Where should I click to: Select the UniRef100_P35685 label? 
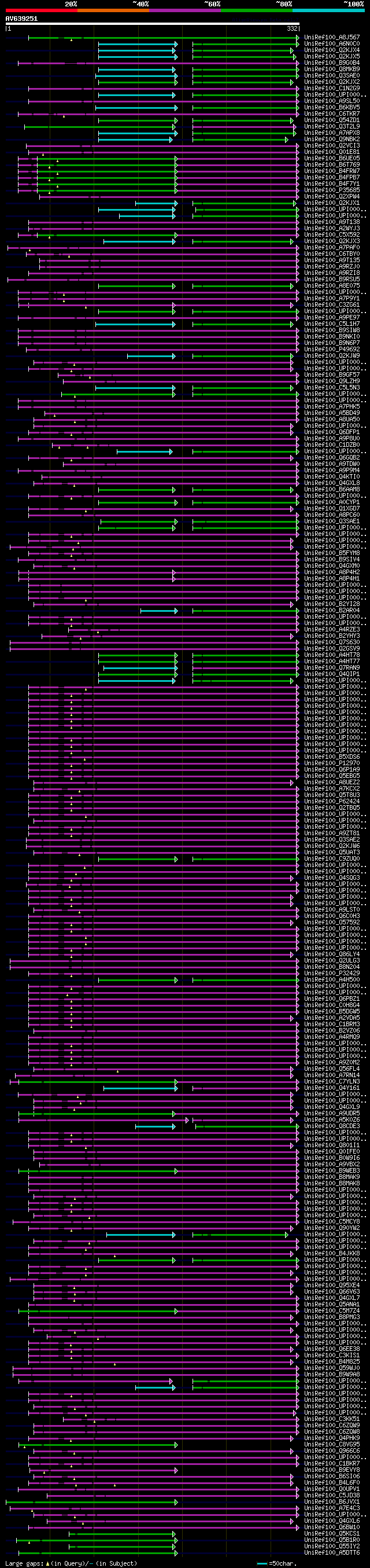pos(332,190)
